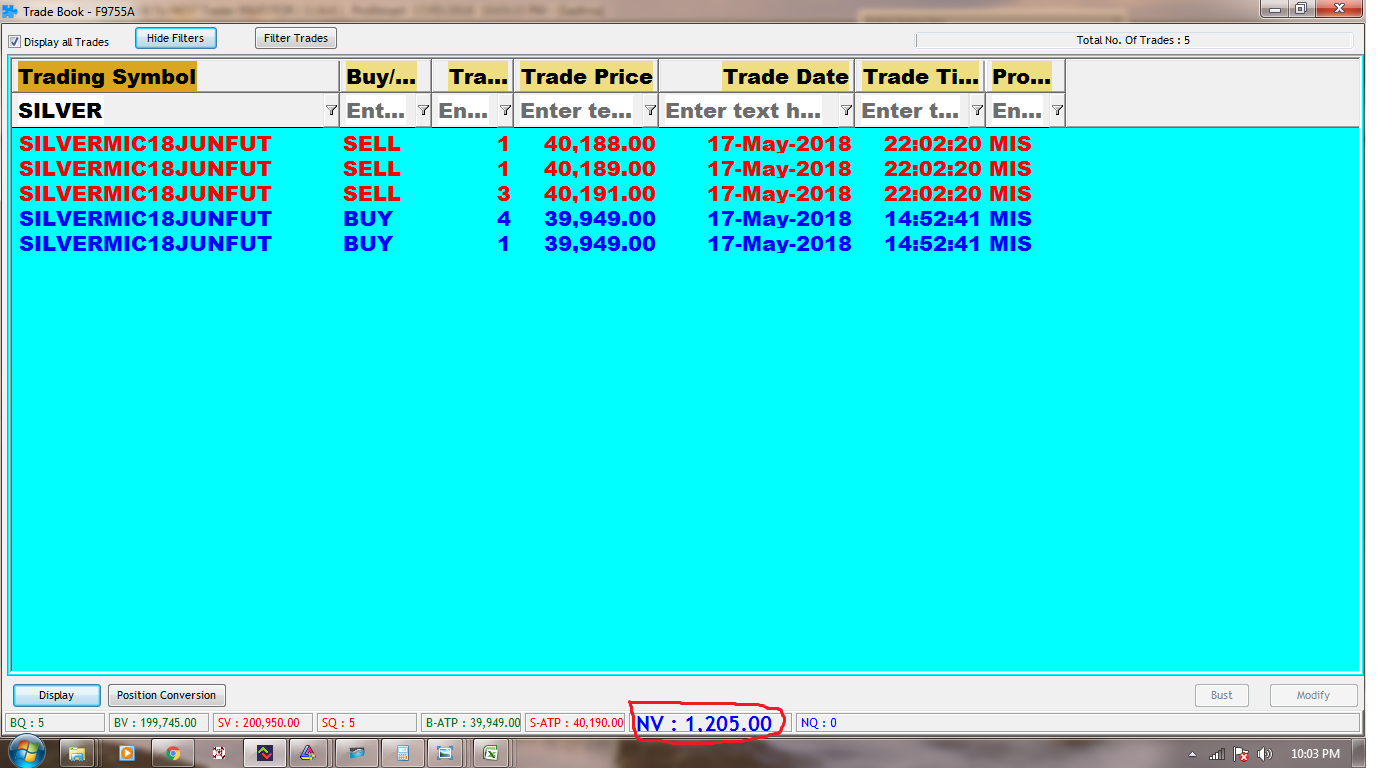Select the symbol of the quantity 4 BUY trade
Image resolution: width=1380 pixels, height=768 pixels.
(145, 219)
